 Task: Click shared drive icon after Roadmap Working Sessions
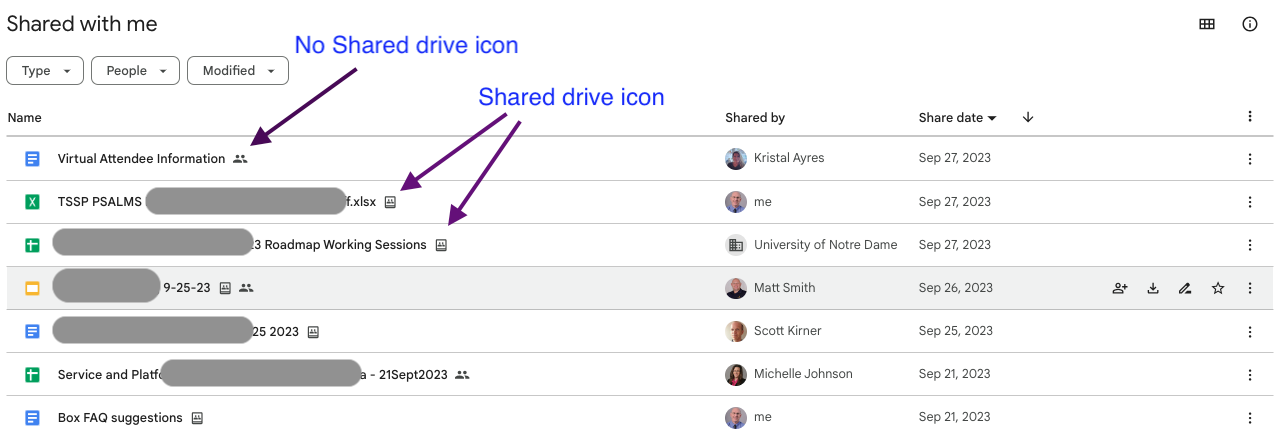(x=441, y=245)
